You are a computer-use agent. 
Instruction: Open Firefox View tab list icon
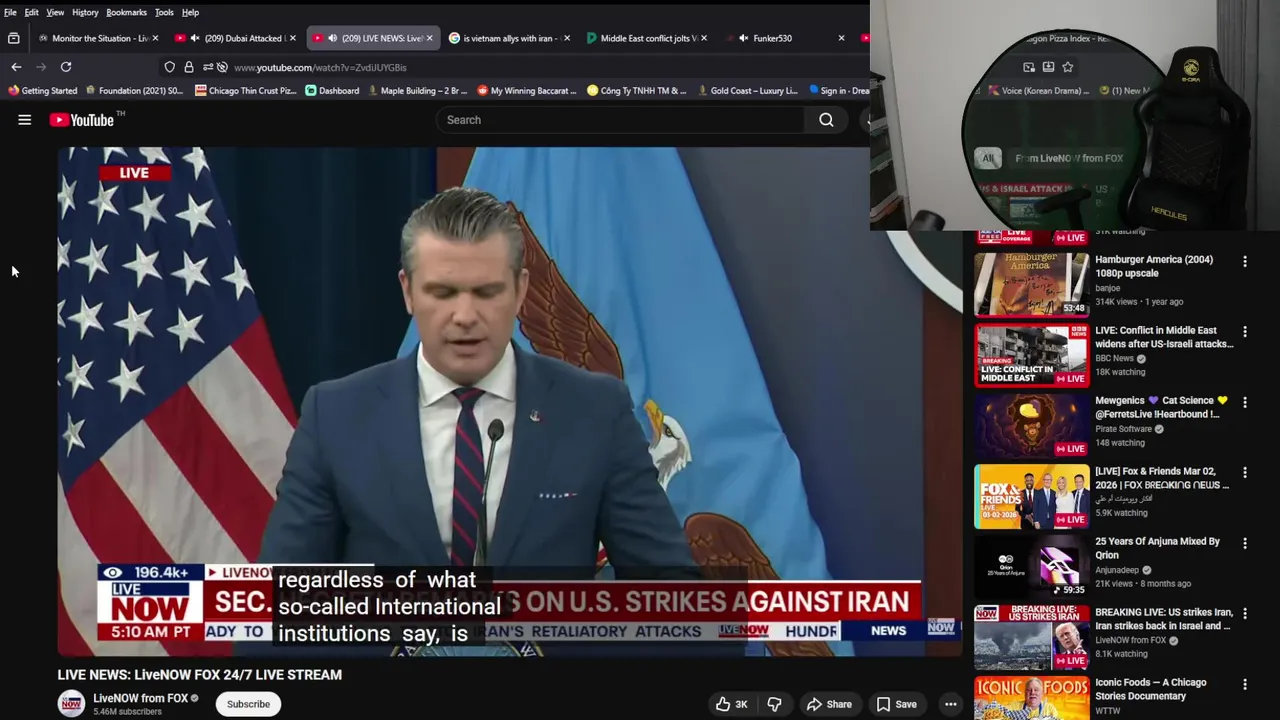(14, 38)
